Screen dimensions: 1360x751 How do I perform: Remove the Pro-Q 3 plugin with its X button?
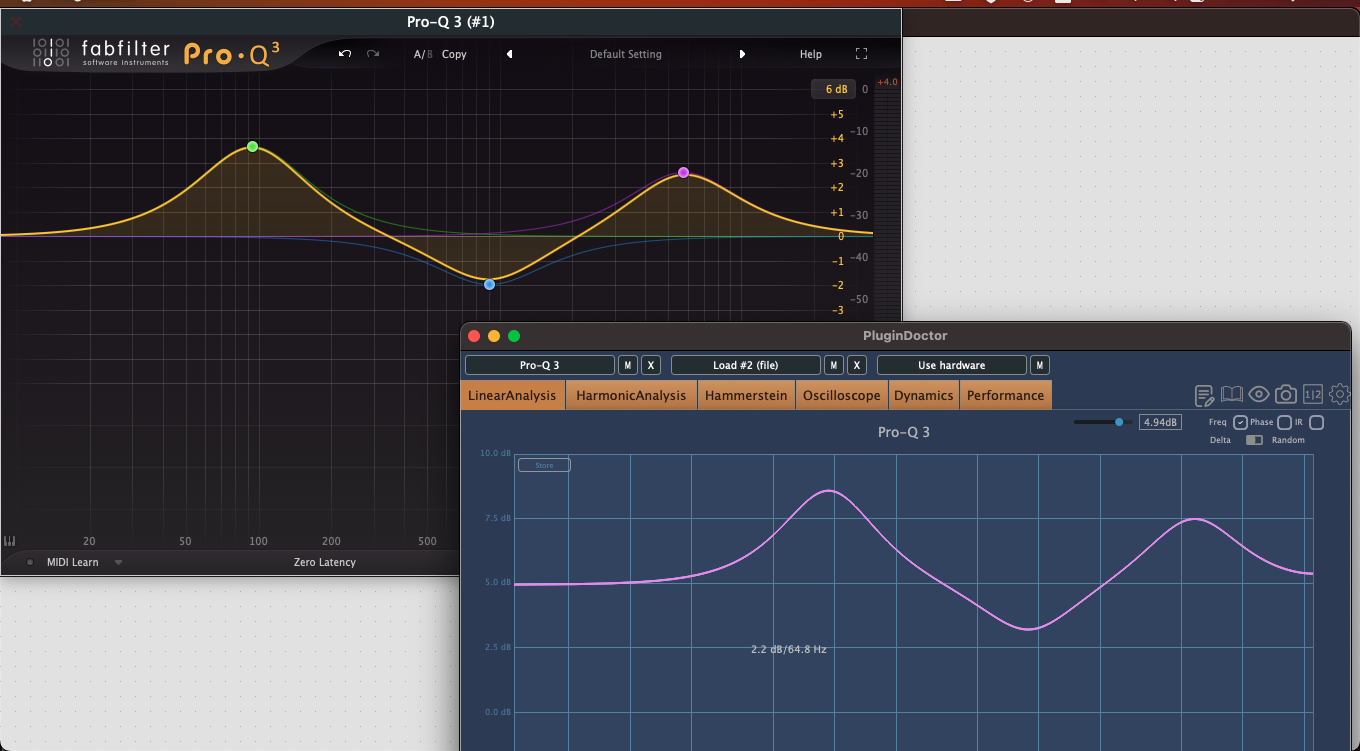pos(650,365)
